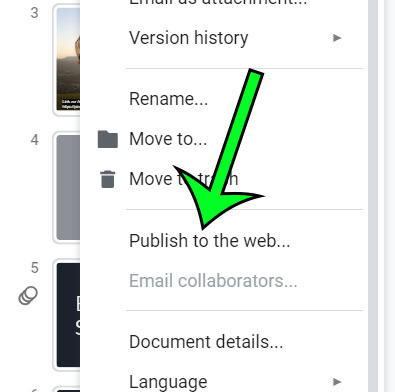Expand the Language submenu arrow
Screen dimensions: 395x392
337,382
